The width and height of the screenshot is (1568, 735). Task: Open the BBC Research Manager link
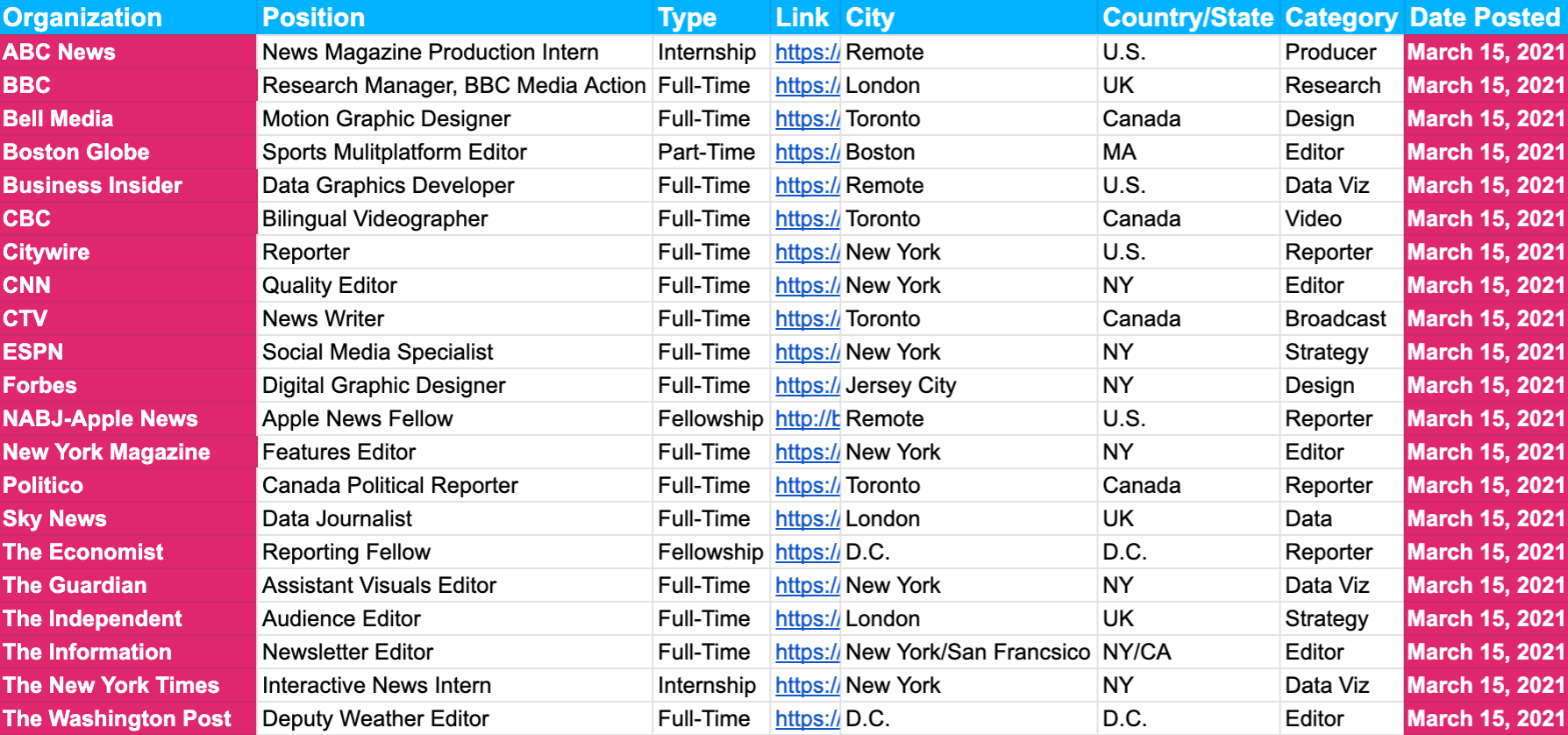pyautogui.click(x=806, y=86)
